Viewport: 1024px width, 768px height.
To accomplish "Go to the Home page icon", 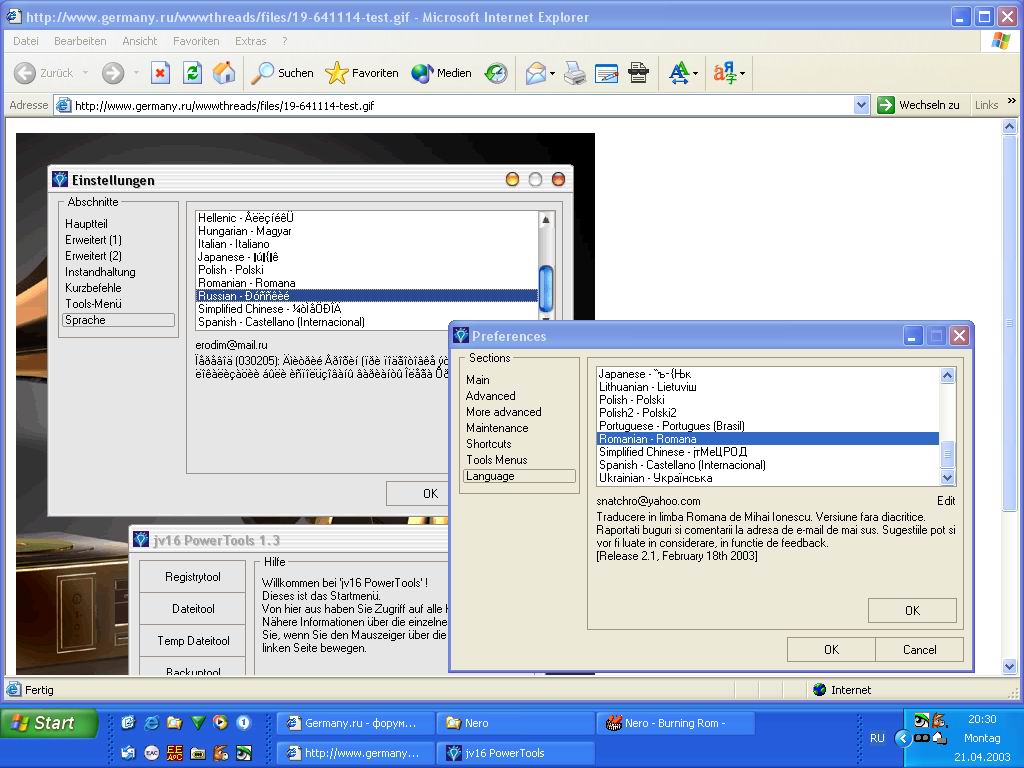I will [224, 73].
